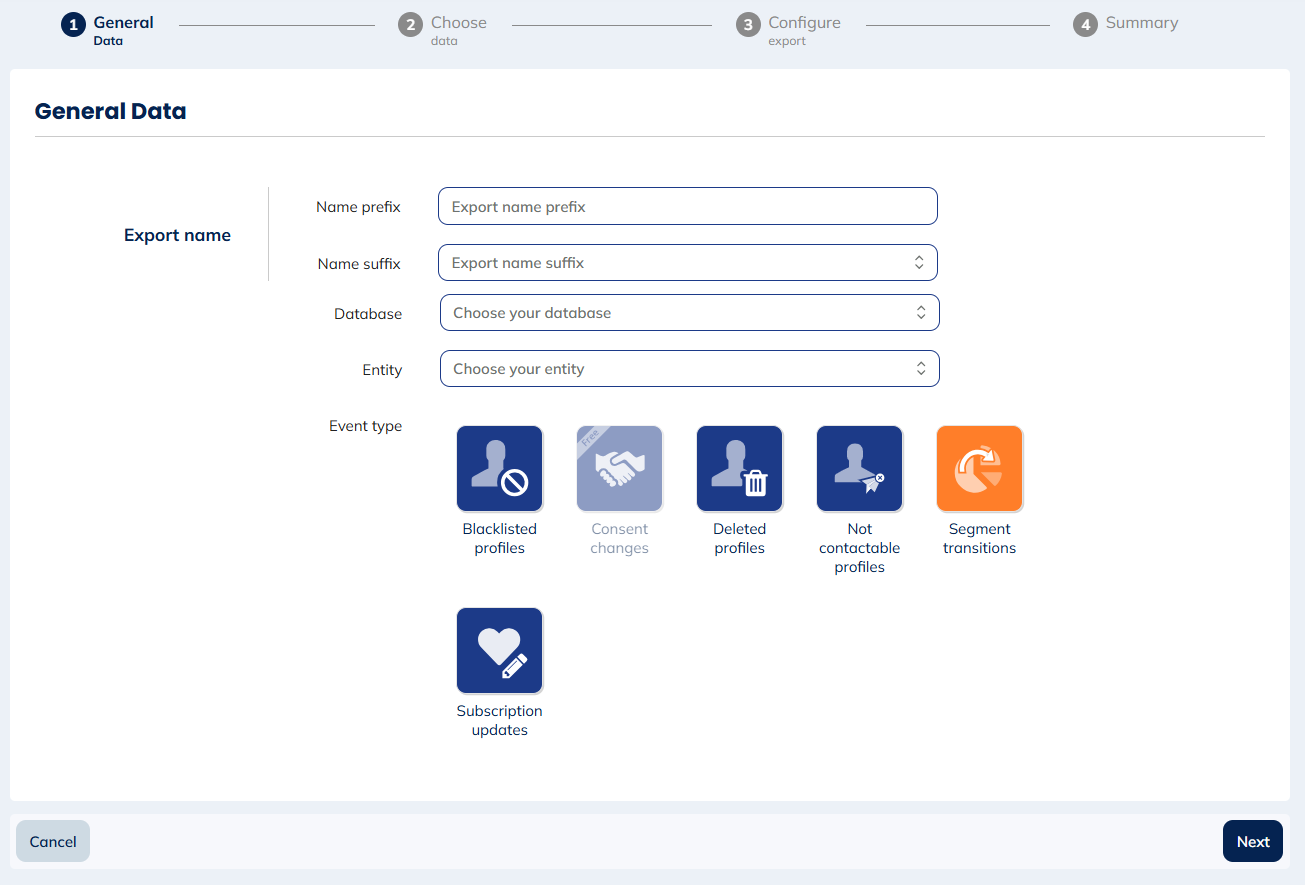Viewport: 1305px width, 885px height.
Task: Click the Blacklisted profiles label text
Action: (499, 539)
